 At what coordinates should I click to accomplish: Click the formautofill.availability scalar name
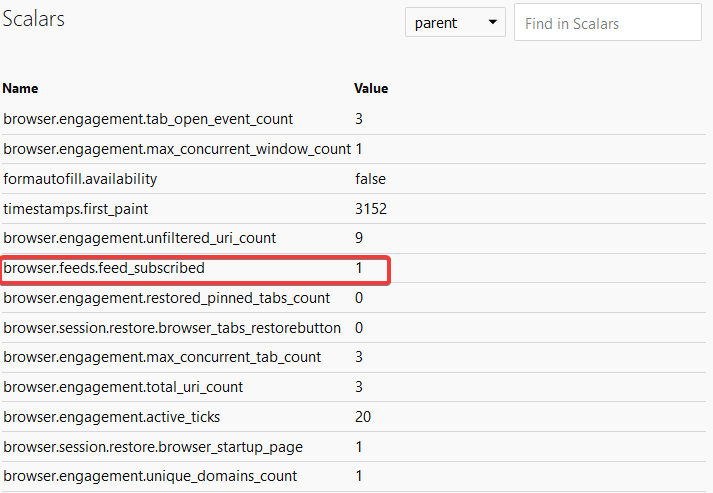click(80, 179)
